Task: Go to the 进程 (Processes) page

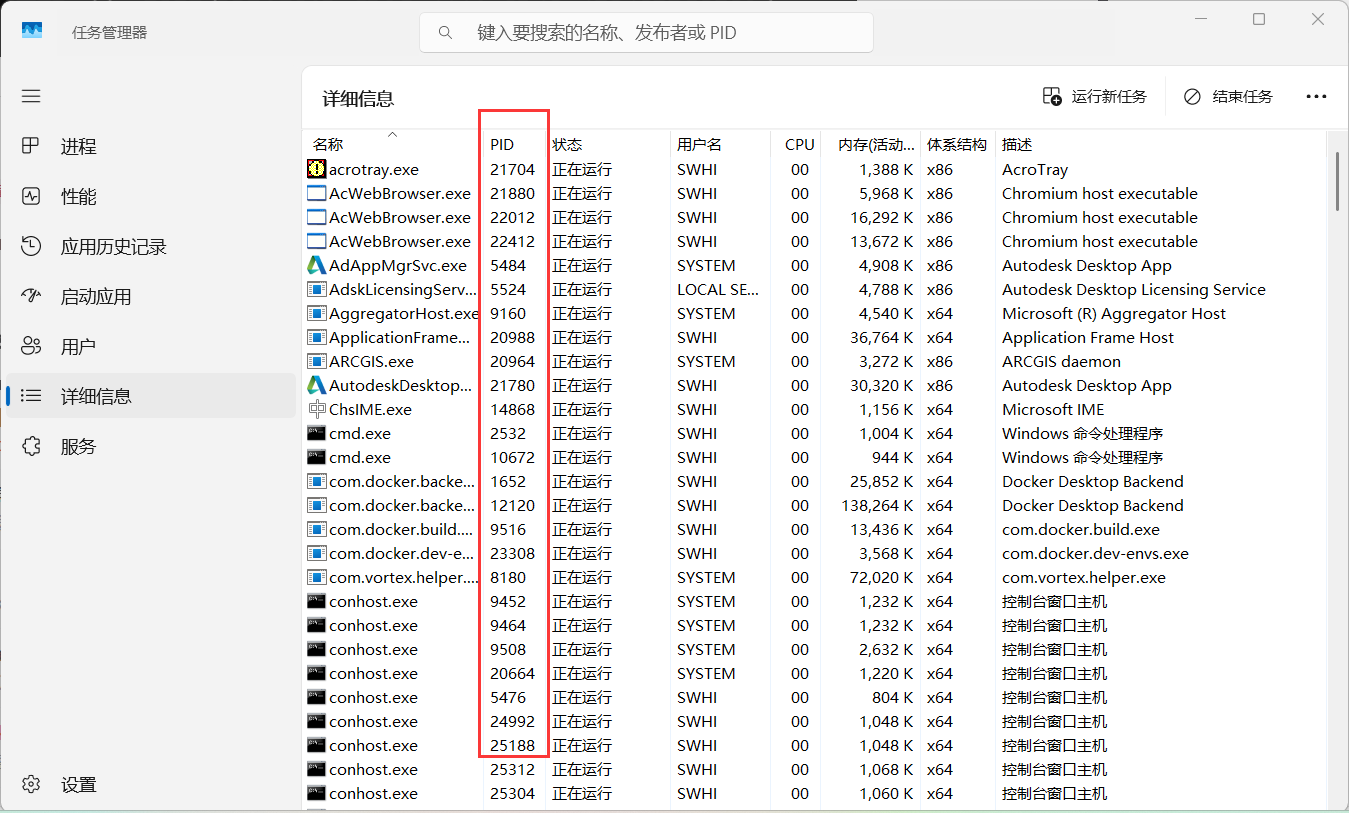Action: (x=150, y=147)
